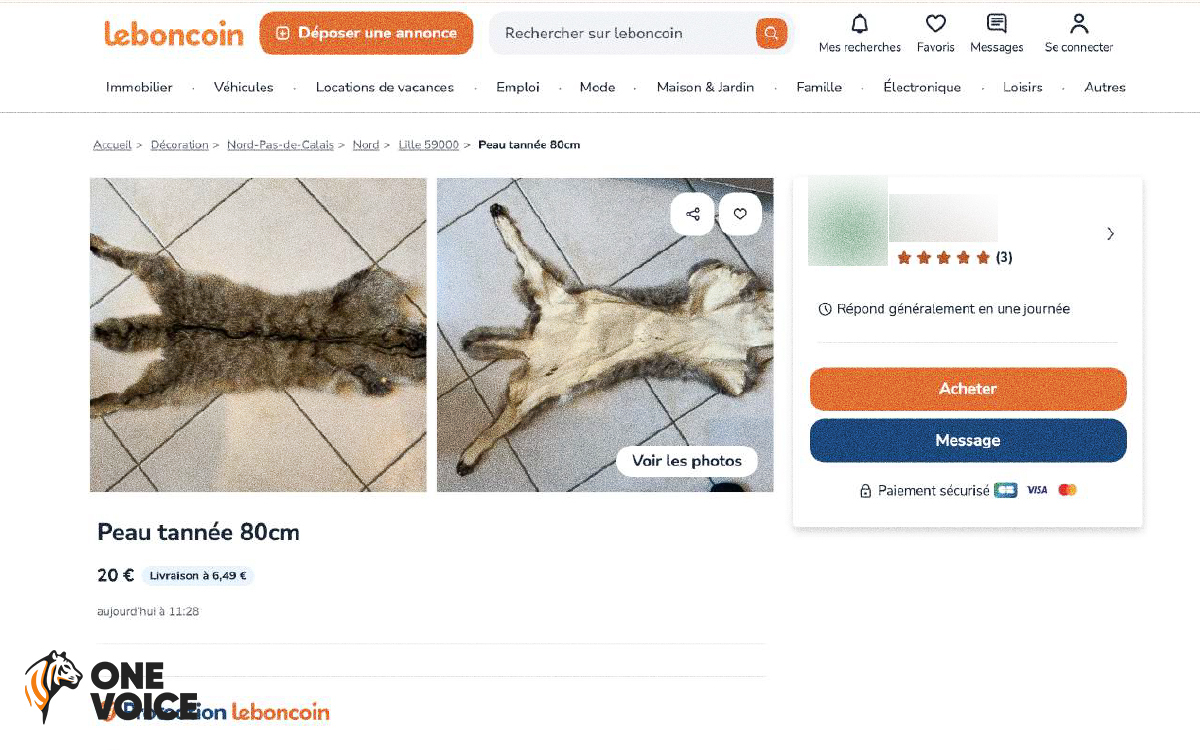Viewport: 1200px width, 750px height.
Task: Expand seller profile with chevron arrow
Action: 1110,234
